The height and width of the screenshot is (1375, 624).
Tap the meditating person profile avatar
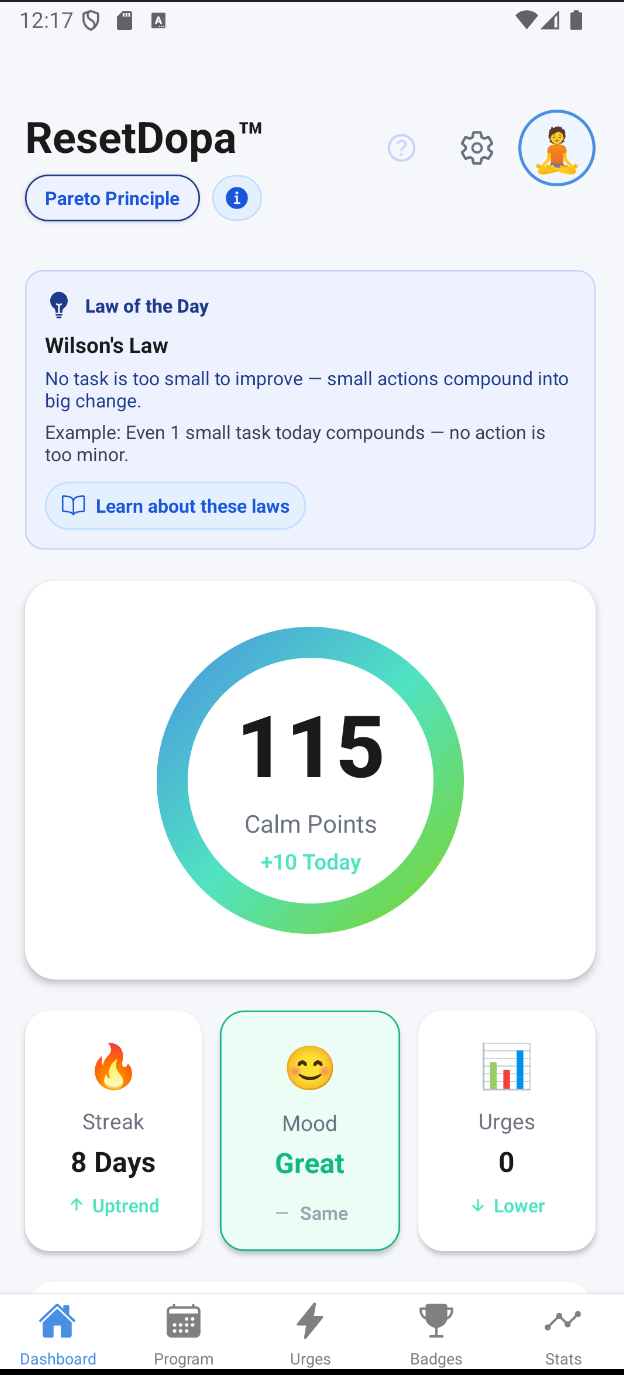(557, 148)
